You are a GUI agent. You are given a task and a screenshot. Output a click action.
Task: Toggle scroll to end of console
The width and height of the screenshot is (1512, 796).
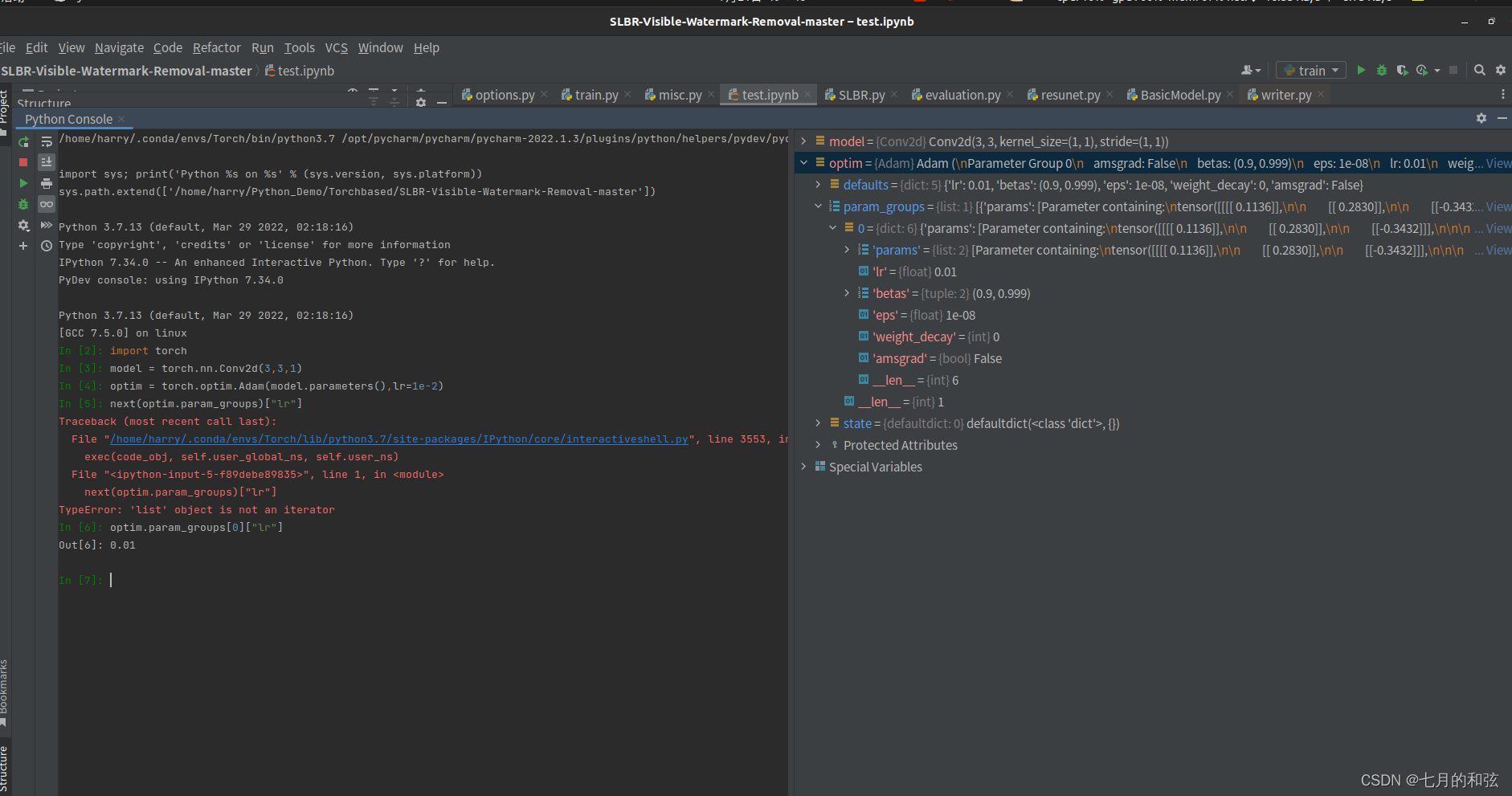47,162
